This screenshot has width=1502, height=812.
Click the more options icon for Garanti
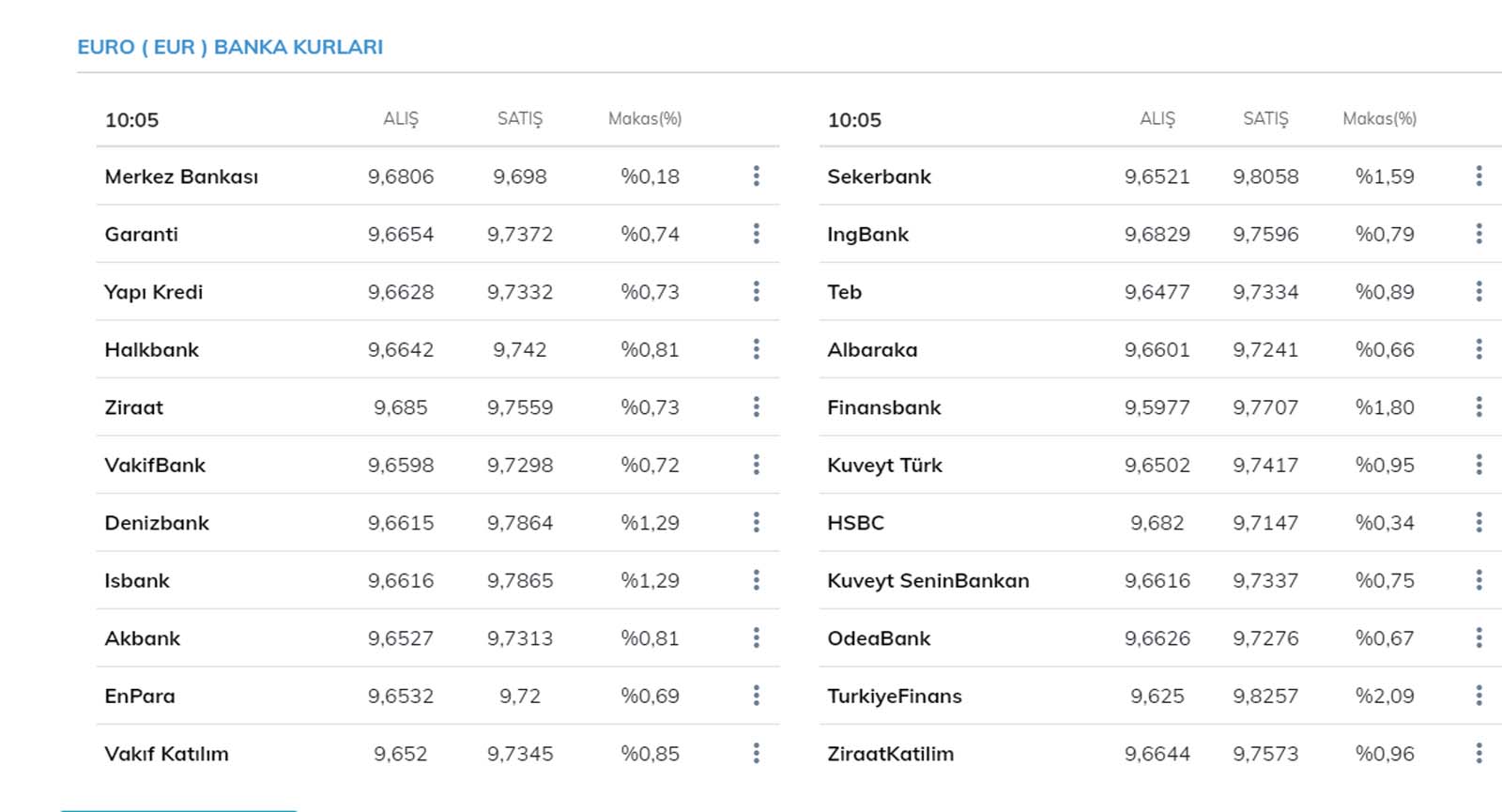[x=756, y=234]
